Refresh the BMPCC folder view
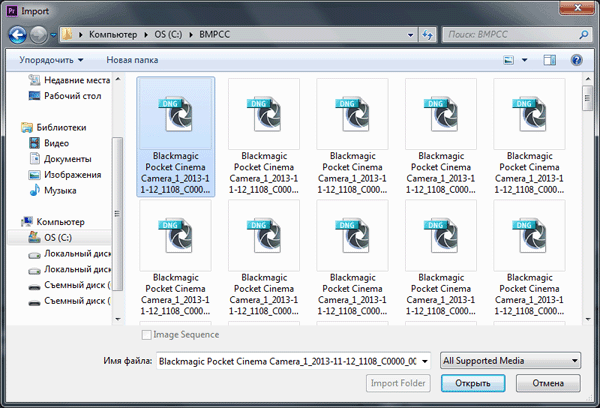 [x=427, y=35]
